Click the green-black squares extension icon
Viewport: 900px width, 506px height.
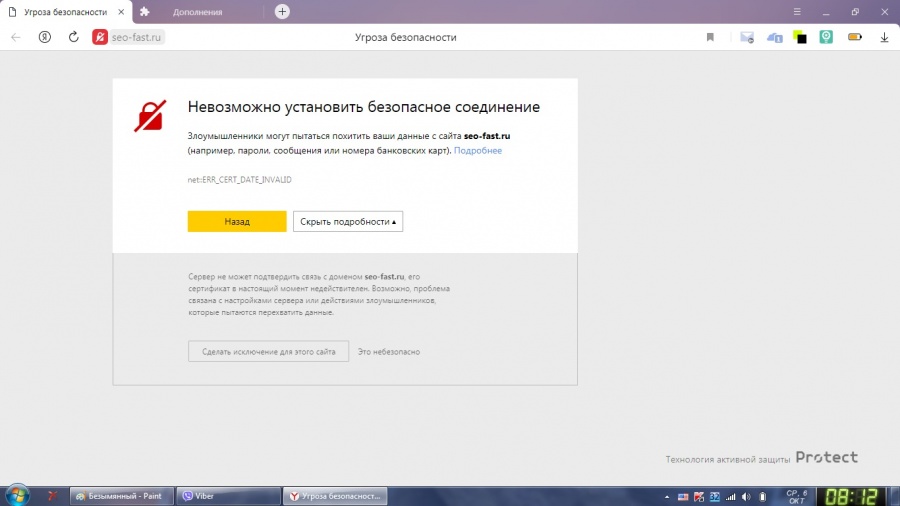pyautogui.click(x=800, y=37)
